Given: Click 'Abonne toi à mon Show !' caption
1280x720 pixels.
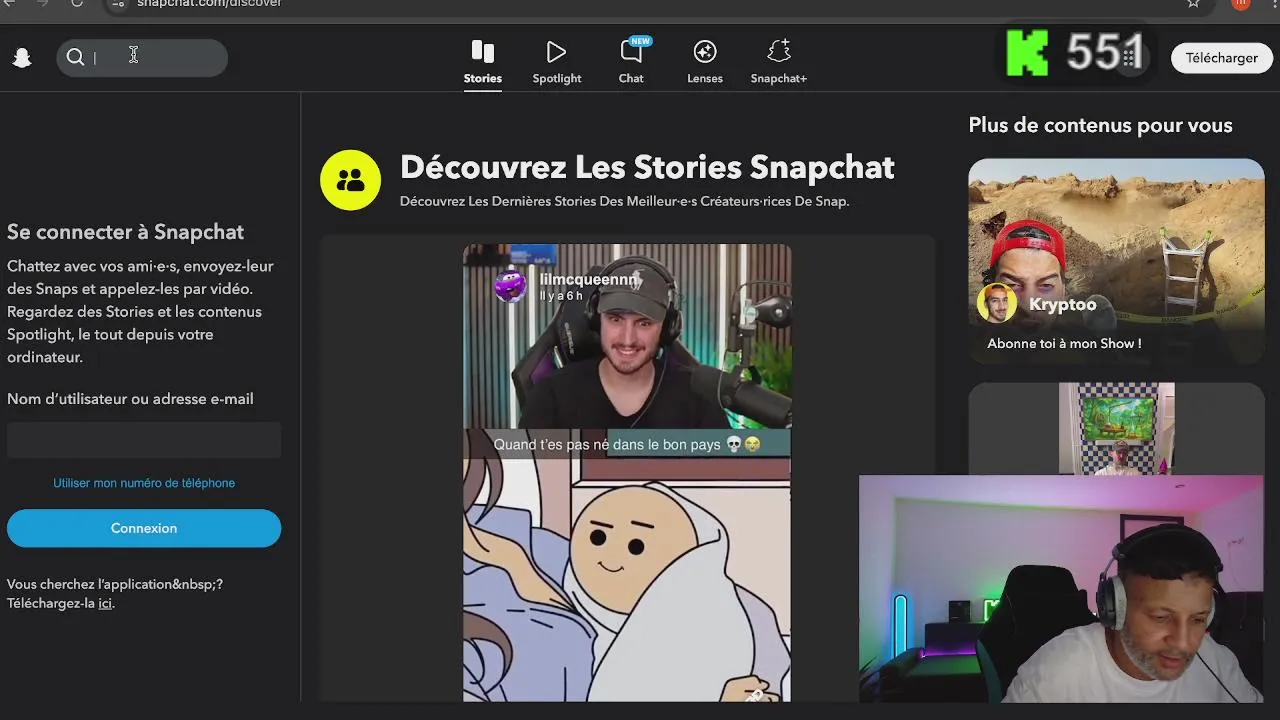Looking at the screenshot, I should 1064,343.
